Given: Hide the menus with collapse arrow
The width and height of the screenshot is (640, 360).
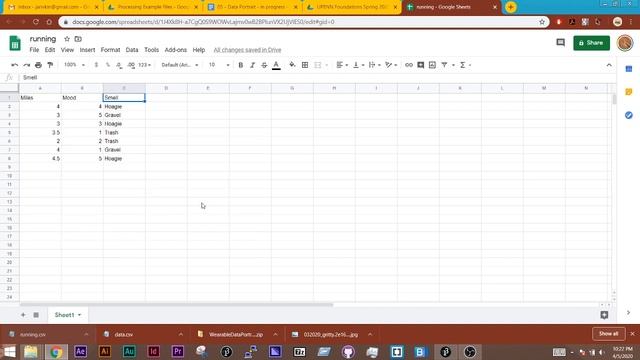Looking at the screenshot, I should (x=609, y=65).
